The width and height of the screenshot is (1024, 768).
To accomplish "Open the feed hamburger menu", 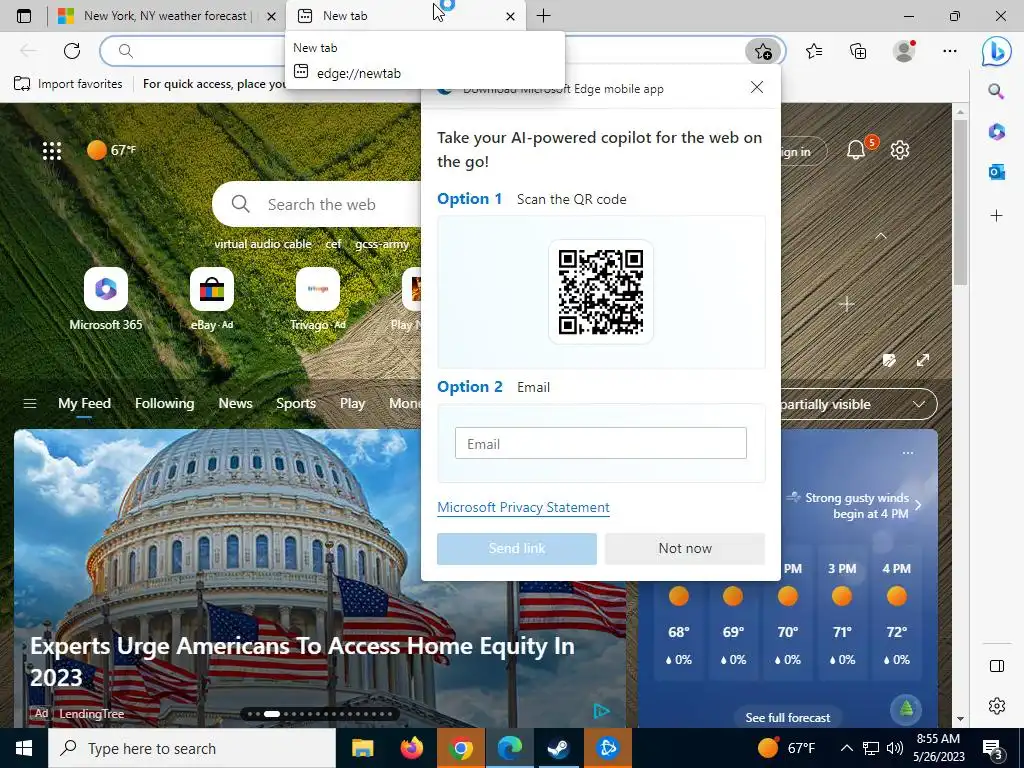I will click(29, 404).
